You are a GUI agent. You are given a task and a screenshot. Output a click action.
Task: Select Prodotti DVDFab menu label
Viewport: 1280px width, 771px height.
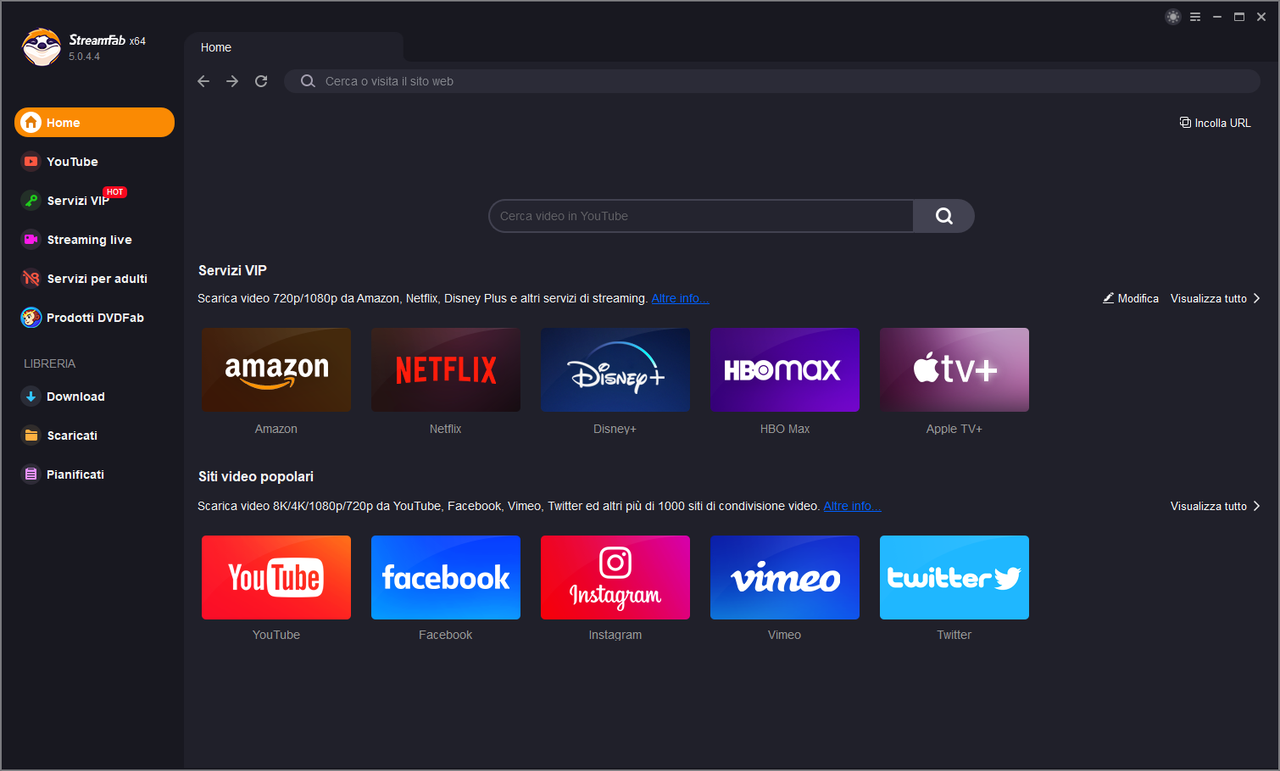(95, 317)
